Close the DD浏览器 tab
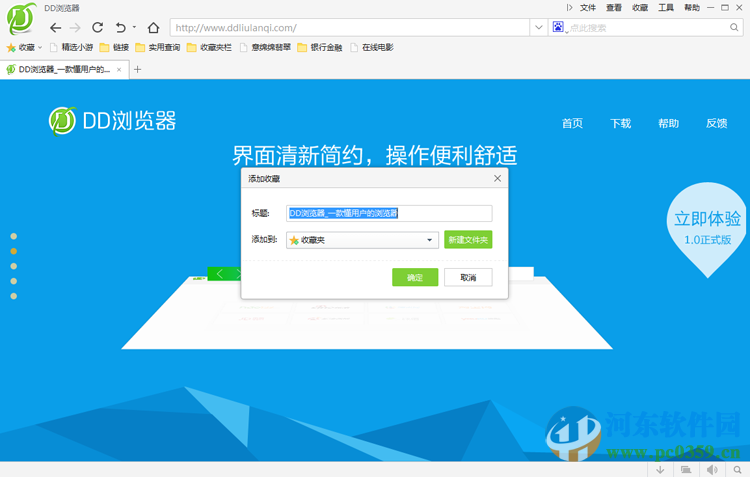The height and width of the screenshot is (477, 750). pos(119,70)
